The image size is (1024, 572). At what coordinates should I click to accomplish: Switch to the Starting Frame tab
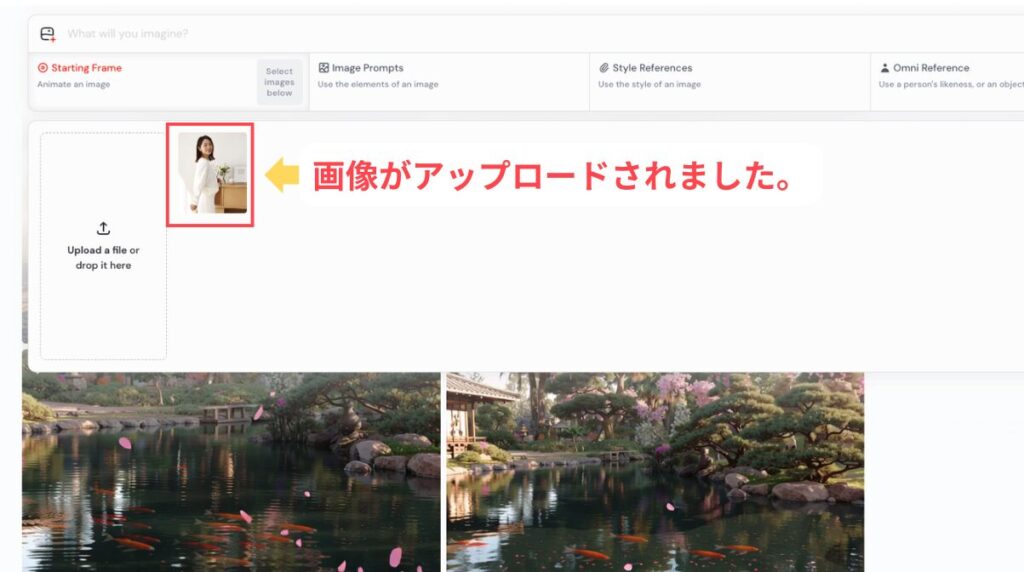pos(86,68)
